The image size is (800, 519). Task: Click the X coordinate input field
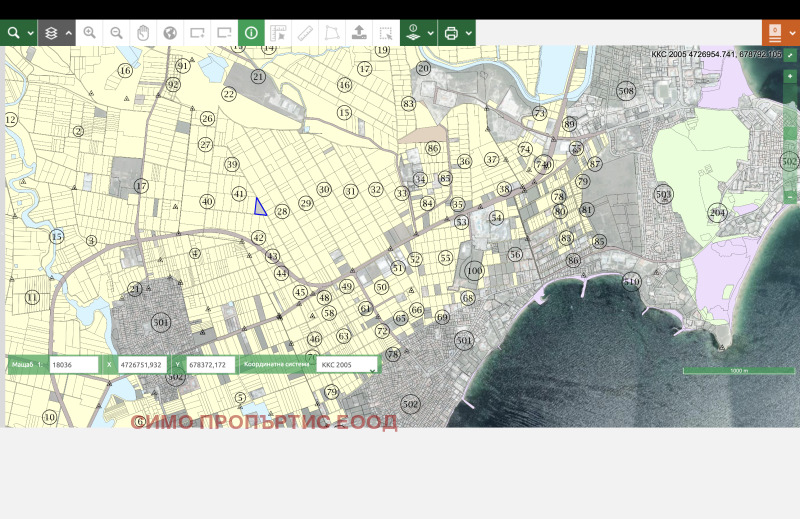pos(144,366)
